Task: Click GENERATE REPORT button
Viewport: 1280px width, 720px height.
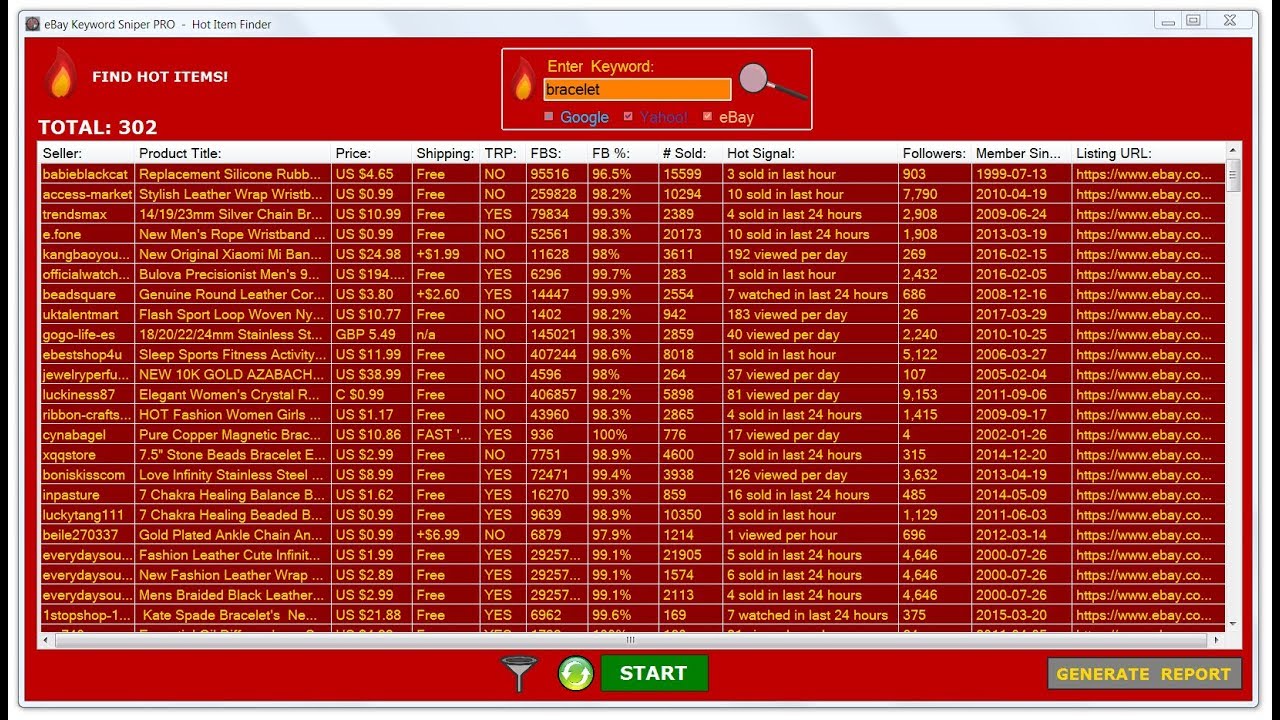Action: (1144, 674)
